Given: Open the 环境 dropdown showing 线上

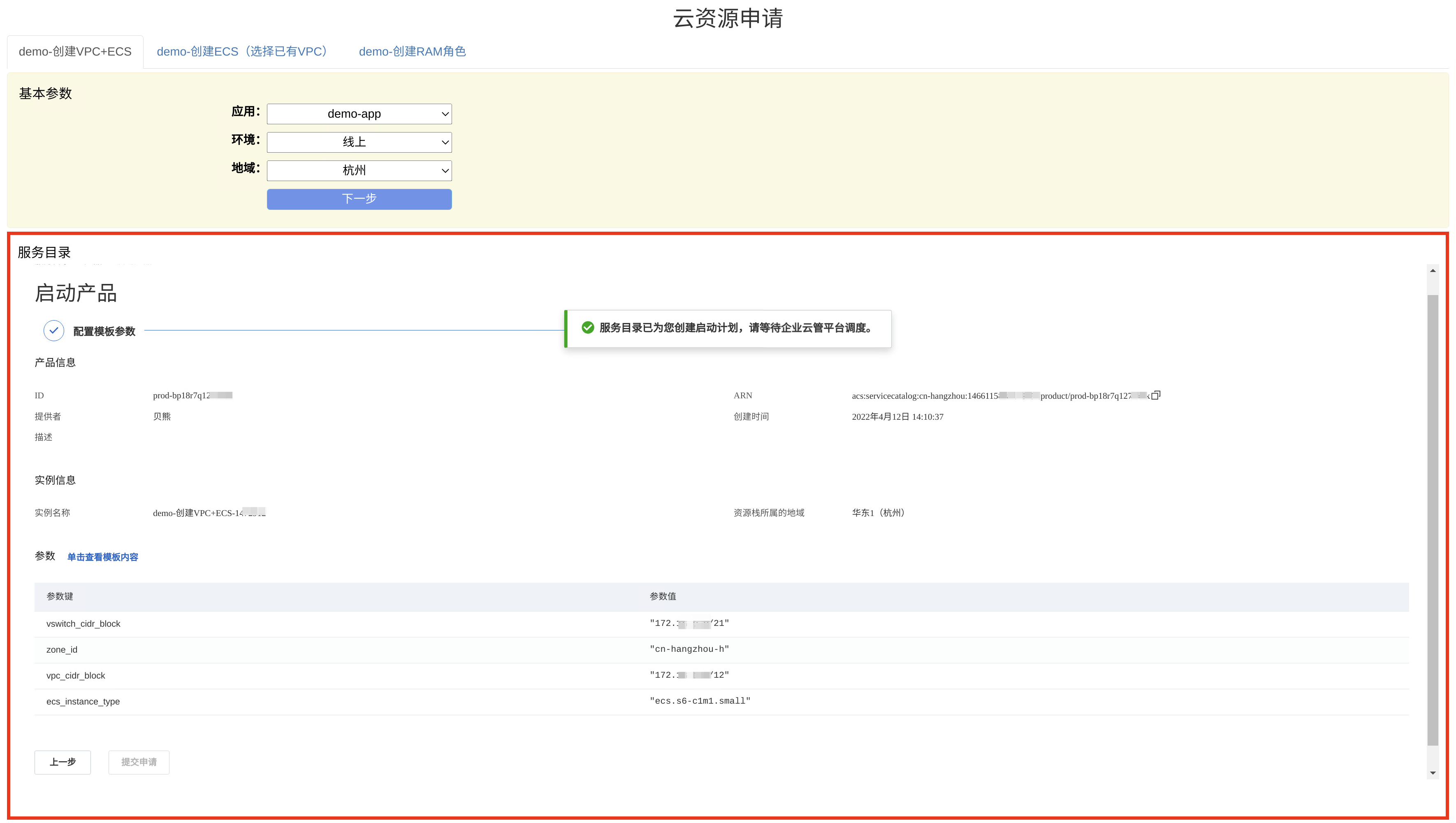Looking at the screenshot, I should (x=359, y=142).
